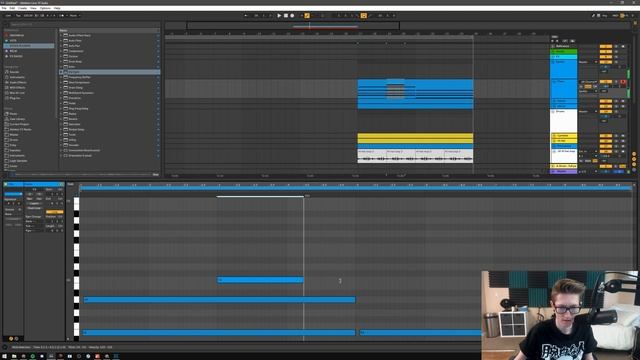
Task: Open the global quantization menu
Action: coord(74,16)
